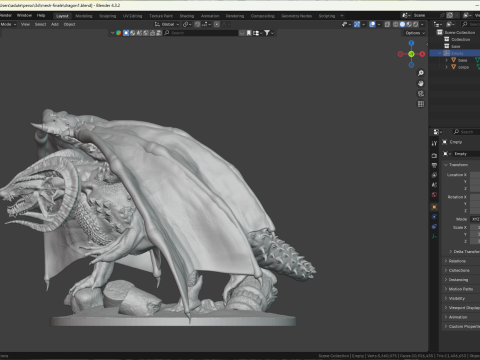
Task: Expand the 'corpo' object in outliner
Action: pyautogui.click(x=446, y=67)
